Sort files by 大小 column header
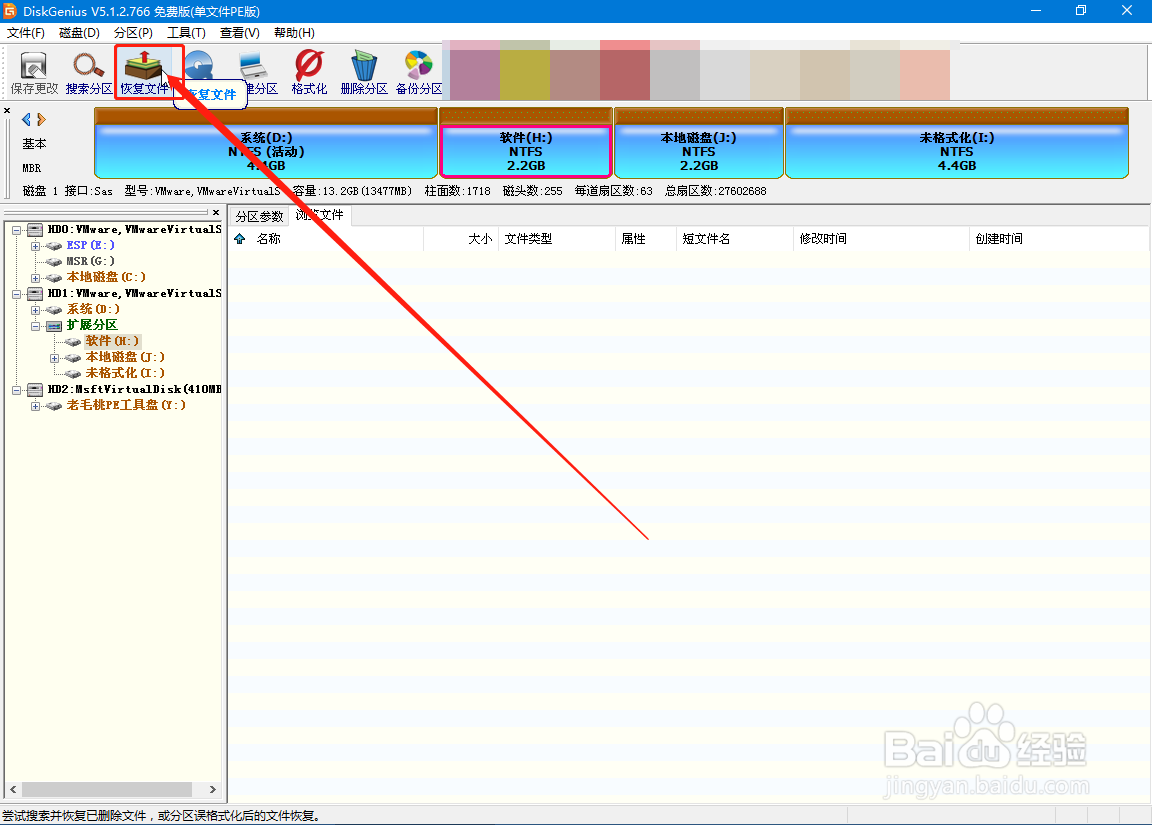Image resolution: width=1152 pixels, height=825 pixels. click(461, 239)
